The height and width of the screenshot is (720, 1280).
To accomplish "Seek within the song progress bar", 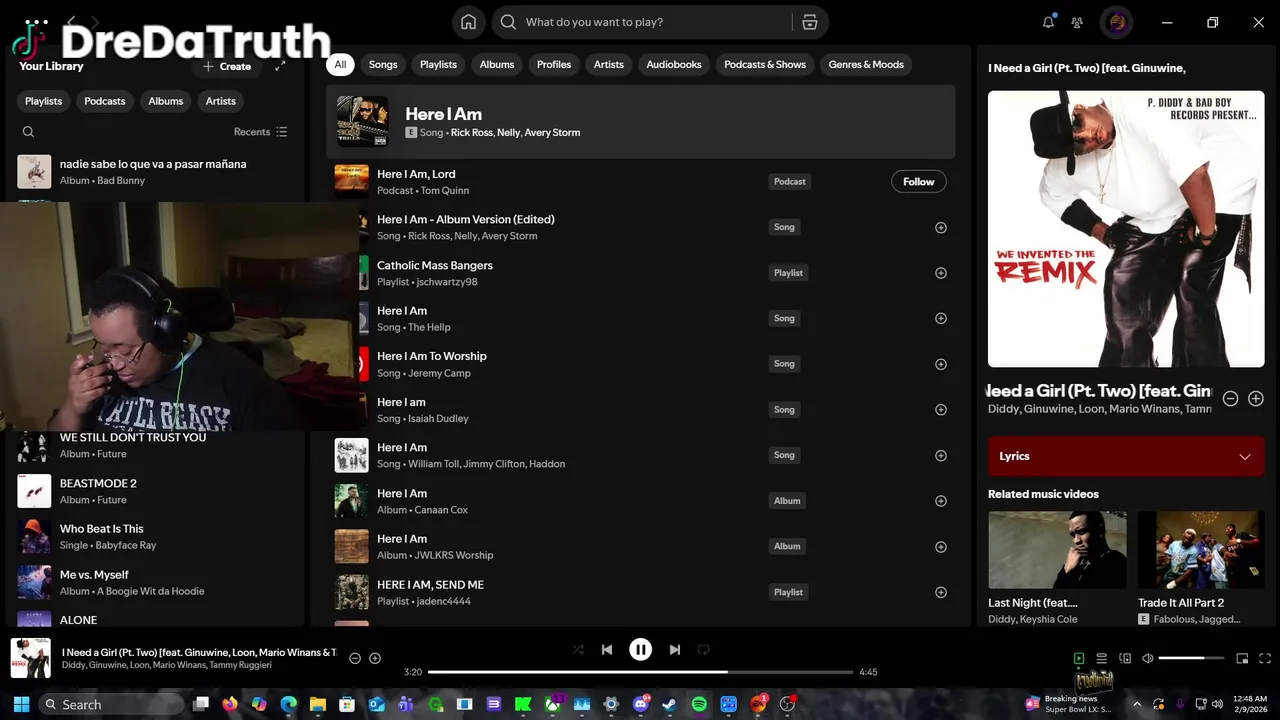I will (x=640, y=672).
